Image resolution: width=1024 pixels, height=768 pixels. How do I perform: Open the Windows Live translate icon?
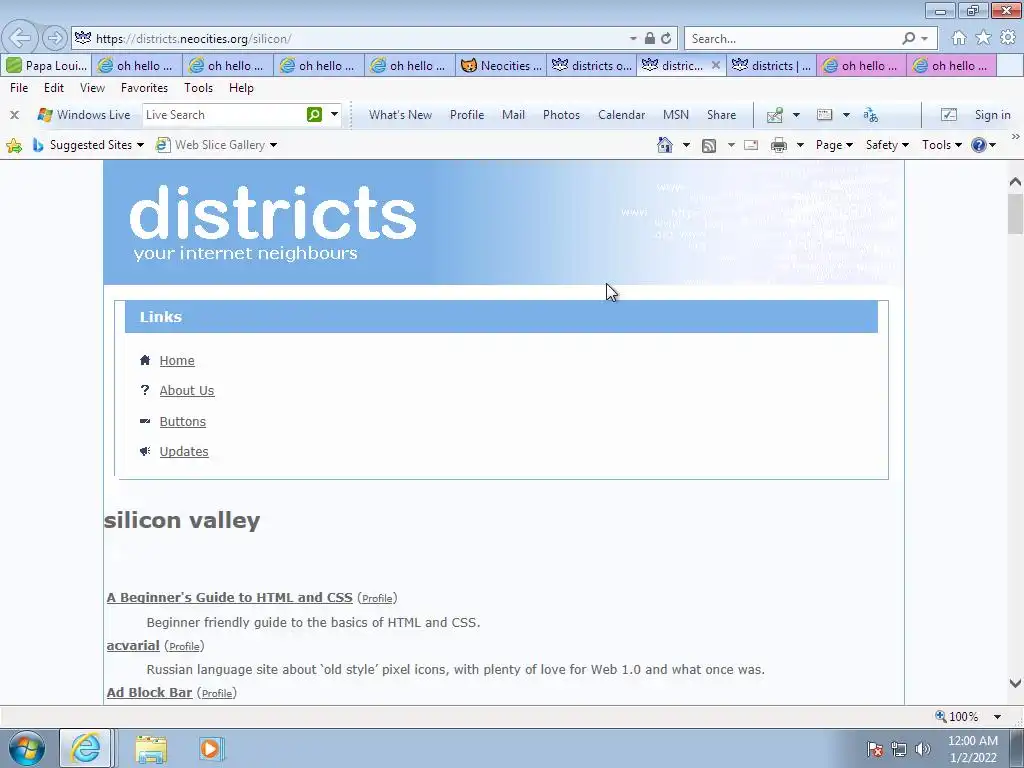click(x=871, y=115)
